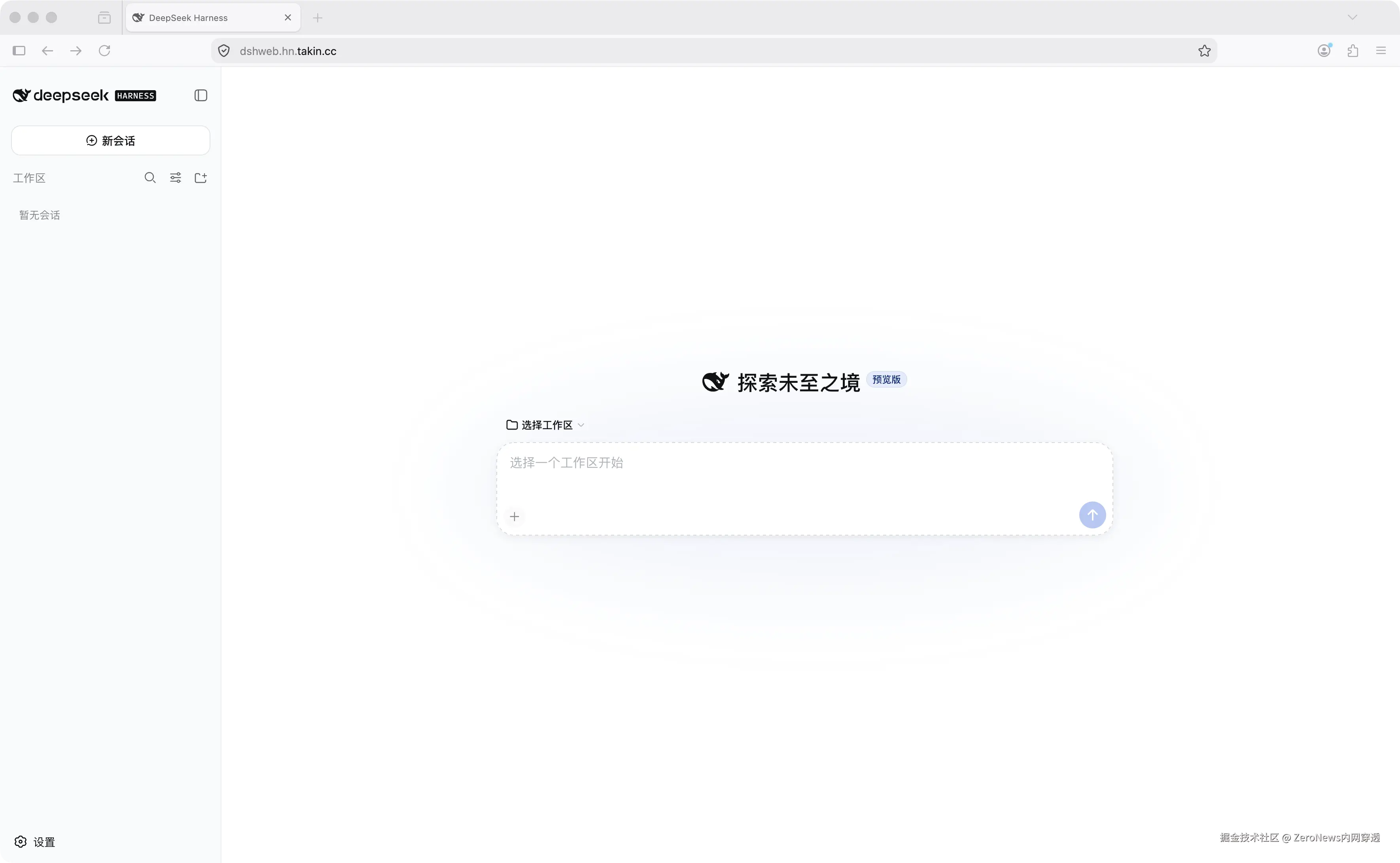Open workspace filter settings icon
Screen dimensions: 1400x863
[x=176, y=178]
